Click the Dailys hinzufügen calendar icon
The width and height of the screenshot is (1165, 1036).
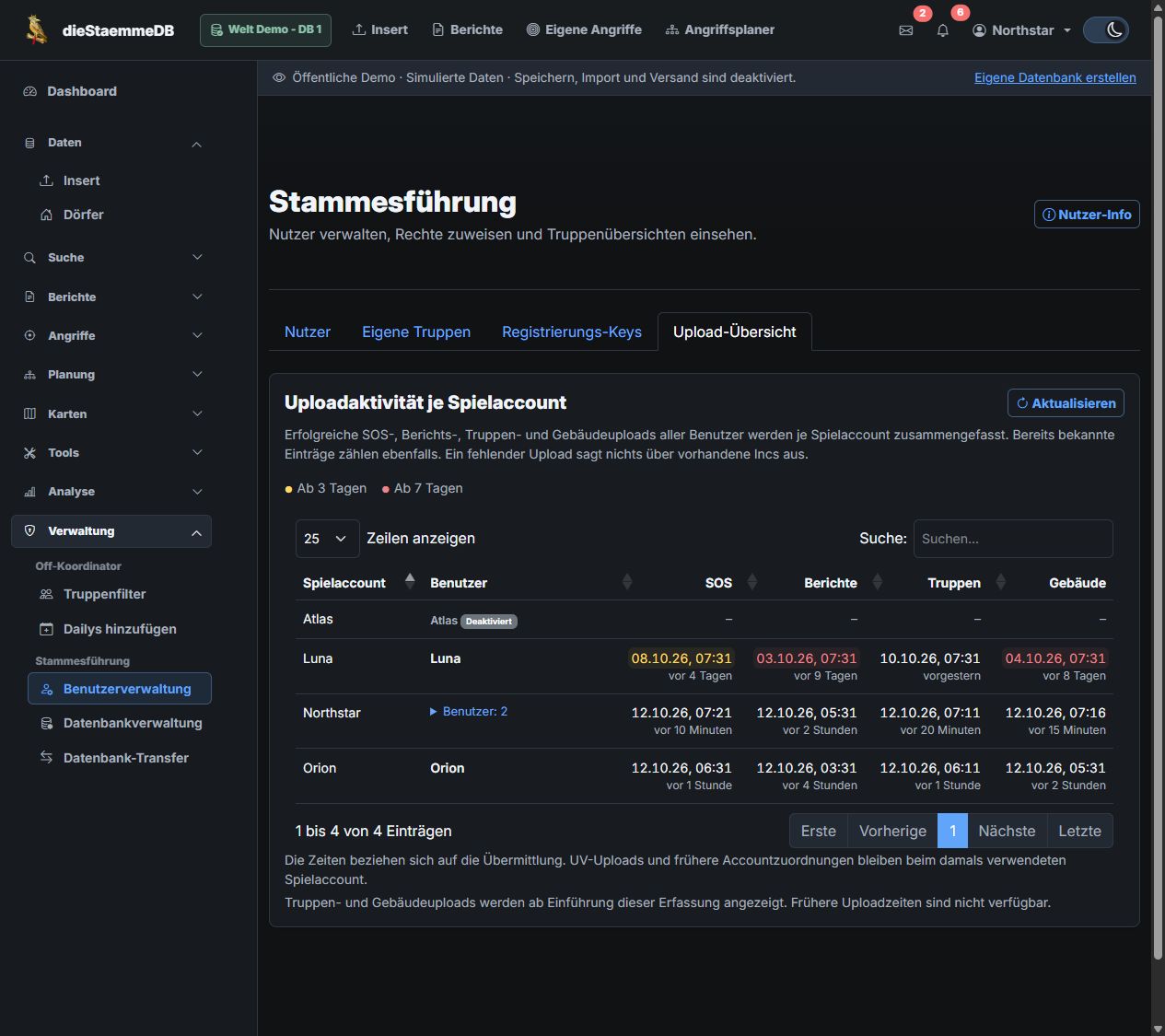click(x=46, y=629)
